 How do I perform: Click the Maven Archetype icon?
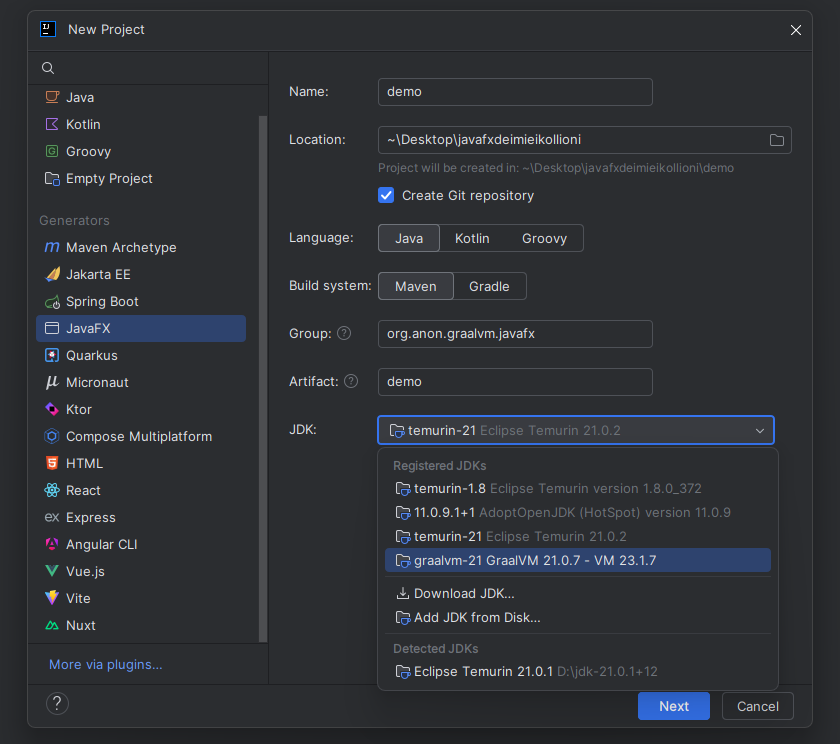pyautogui.click(x=52, y=247)
